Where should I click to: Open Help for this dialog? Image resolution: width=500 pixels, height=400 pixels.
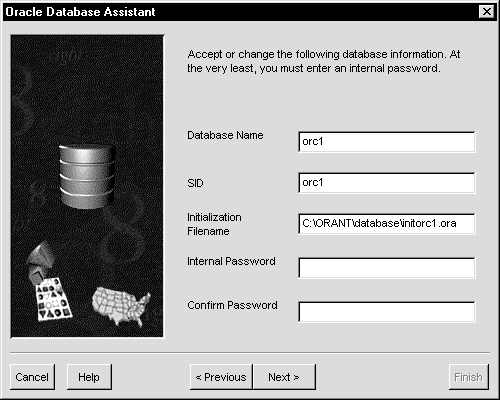[89, 377]
